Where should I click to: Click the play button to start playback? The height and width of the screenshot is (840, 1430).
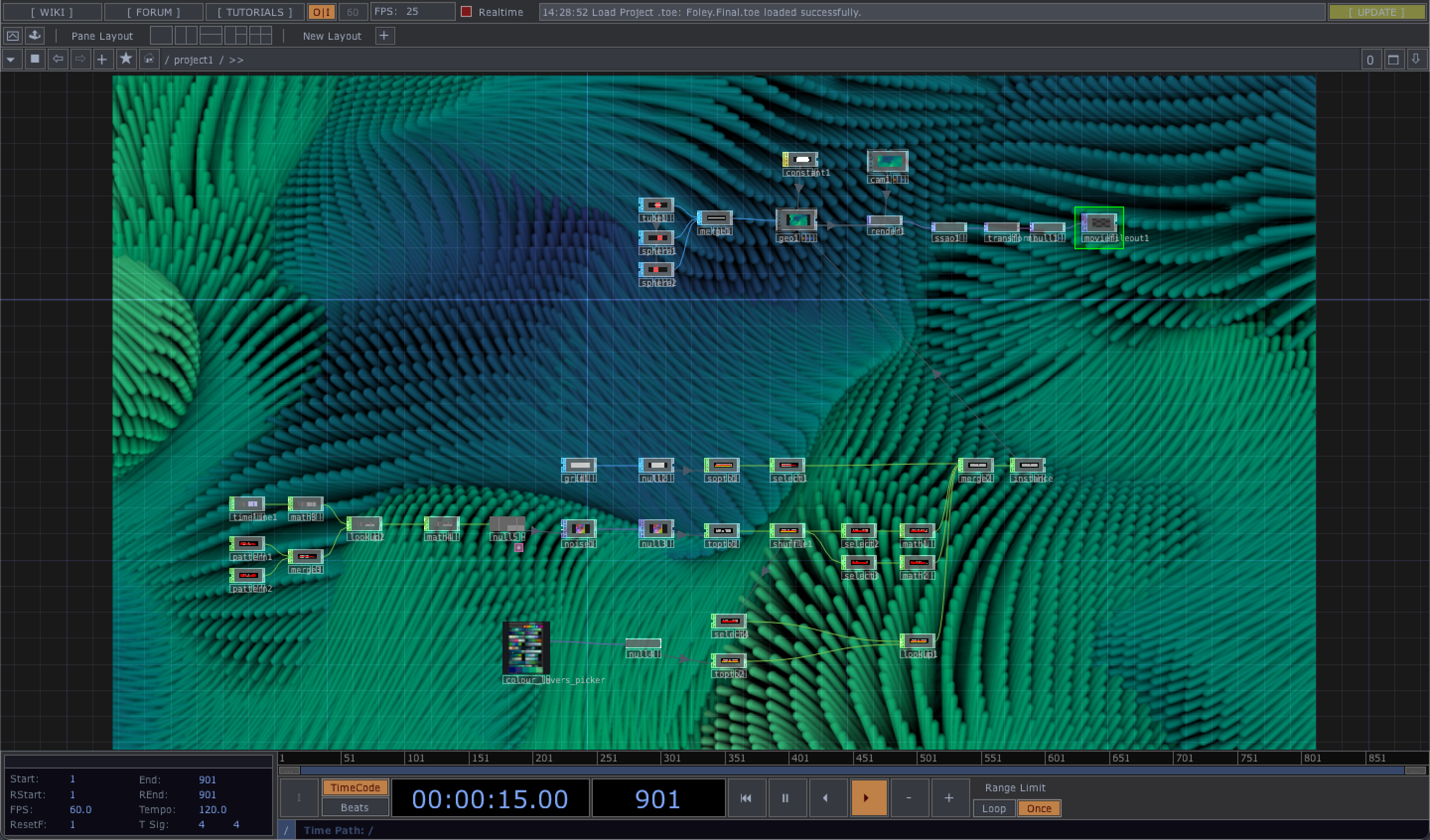867,797
